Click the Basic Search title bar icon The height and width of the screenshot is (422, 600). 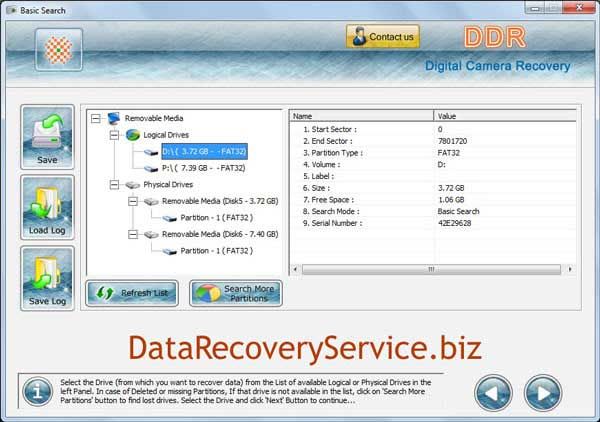coord(11,10)
